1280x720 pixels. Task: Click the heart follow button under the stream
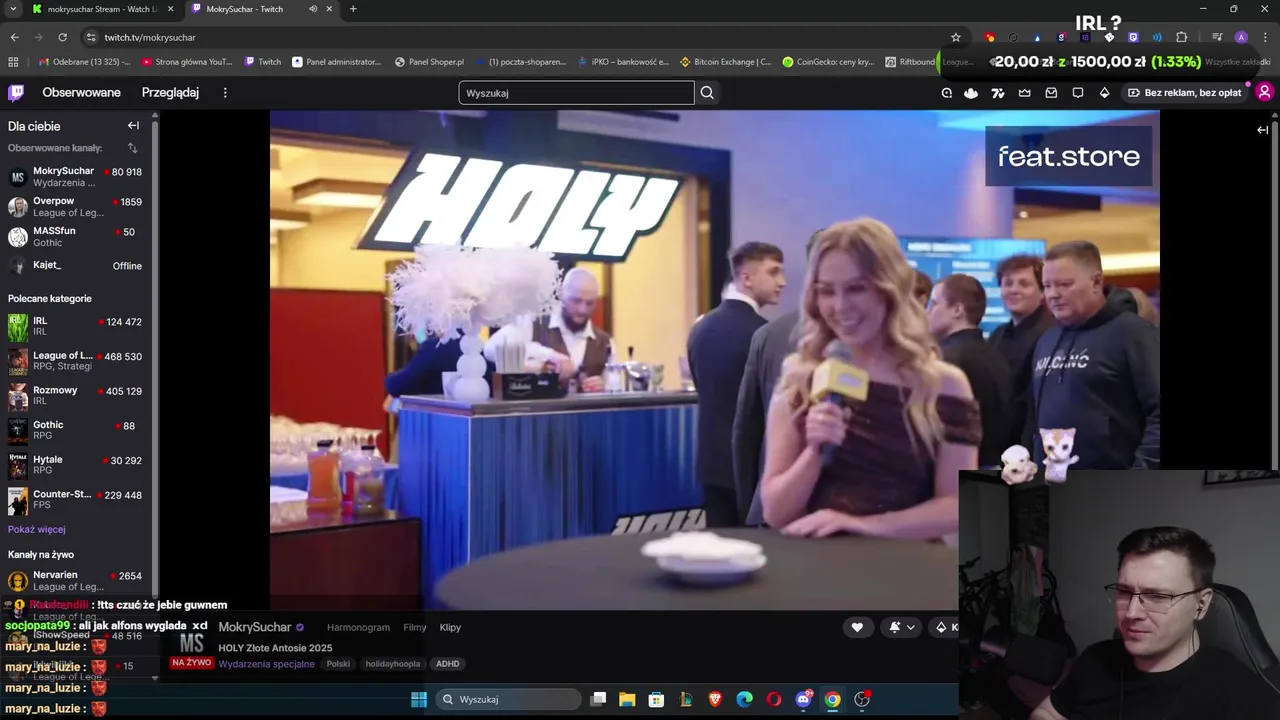point(857,627)
